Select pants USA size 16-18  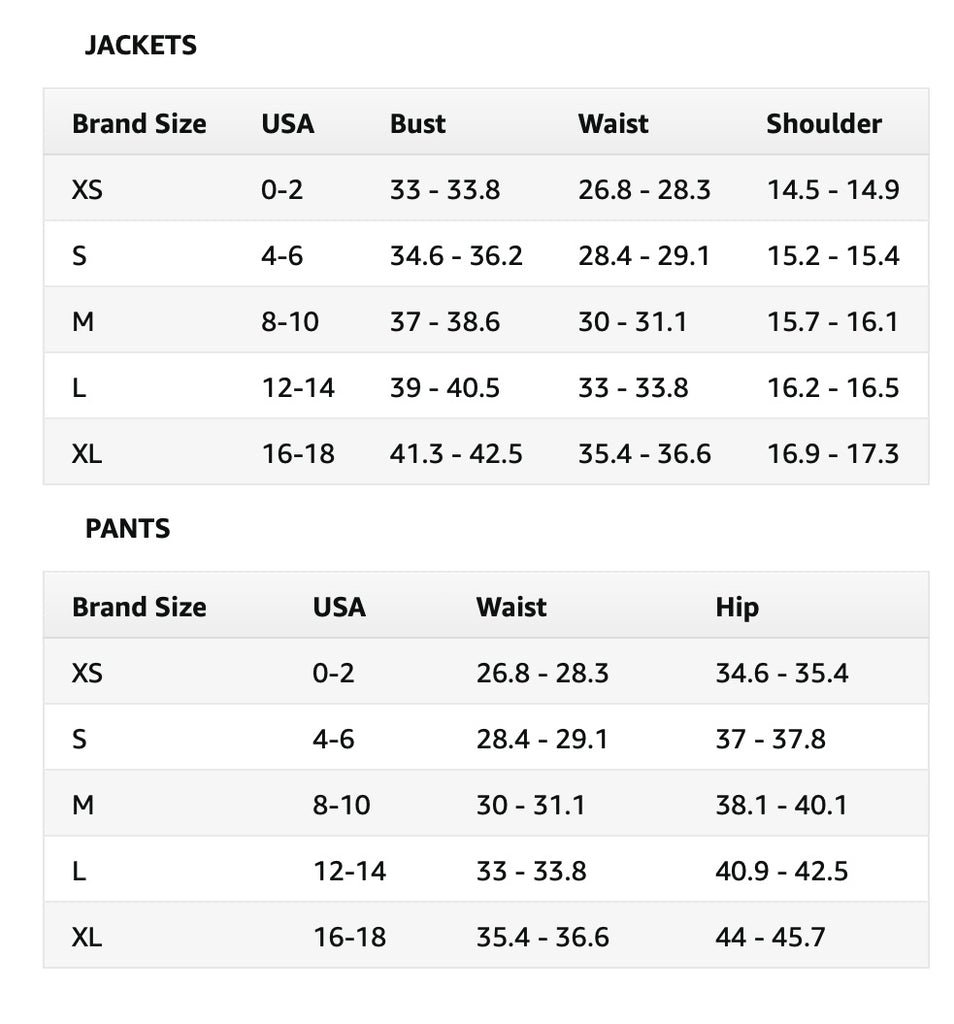pos(349,937)
